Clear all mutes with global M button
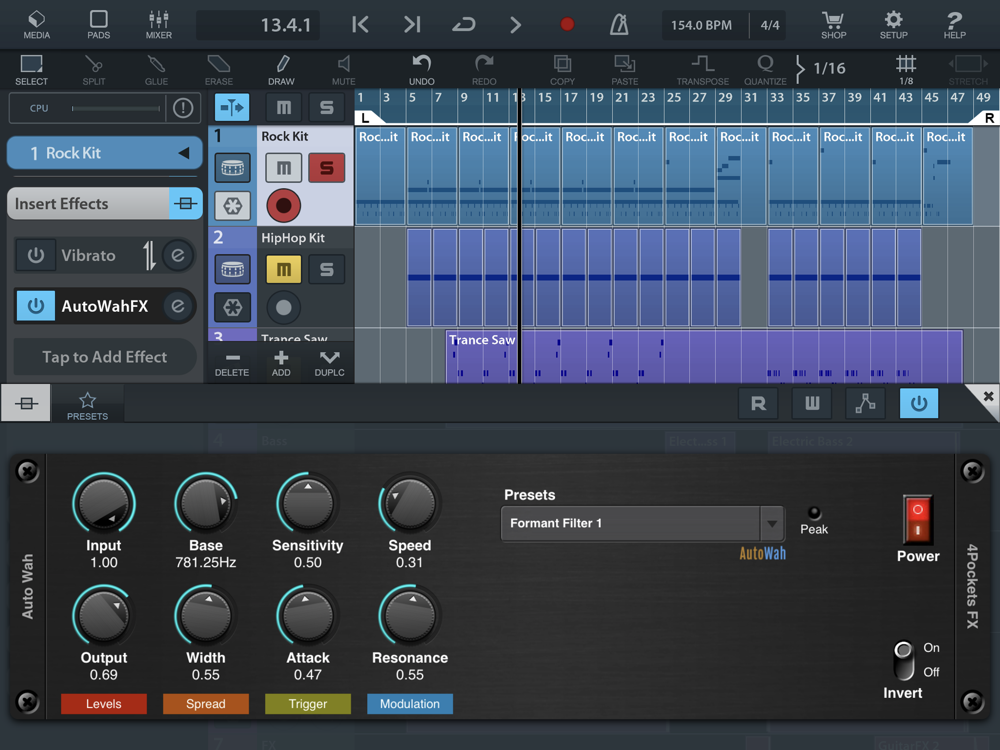Image resolution: width=1000 pixels, height=750 pixels. (x=284, y=108)
